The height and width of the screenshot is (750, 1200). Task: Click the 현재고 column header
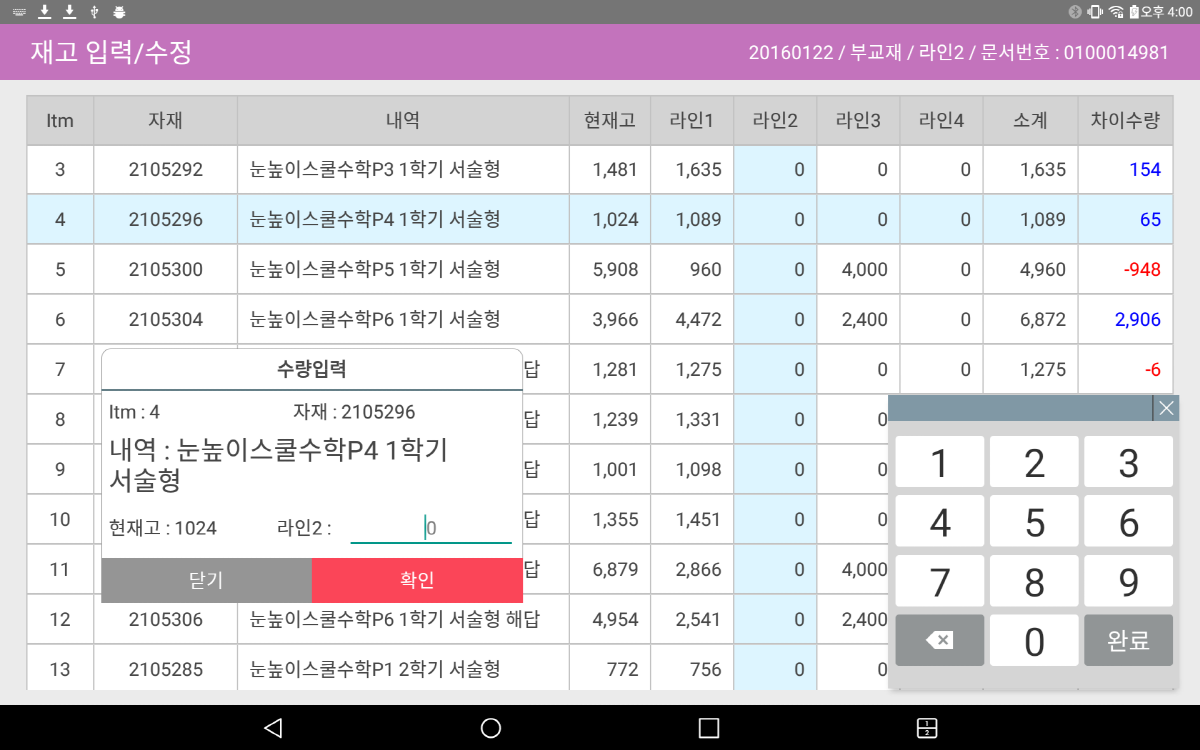click(610, 121)
